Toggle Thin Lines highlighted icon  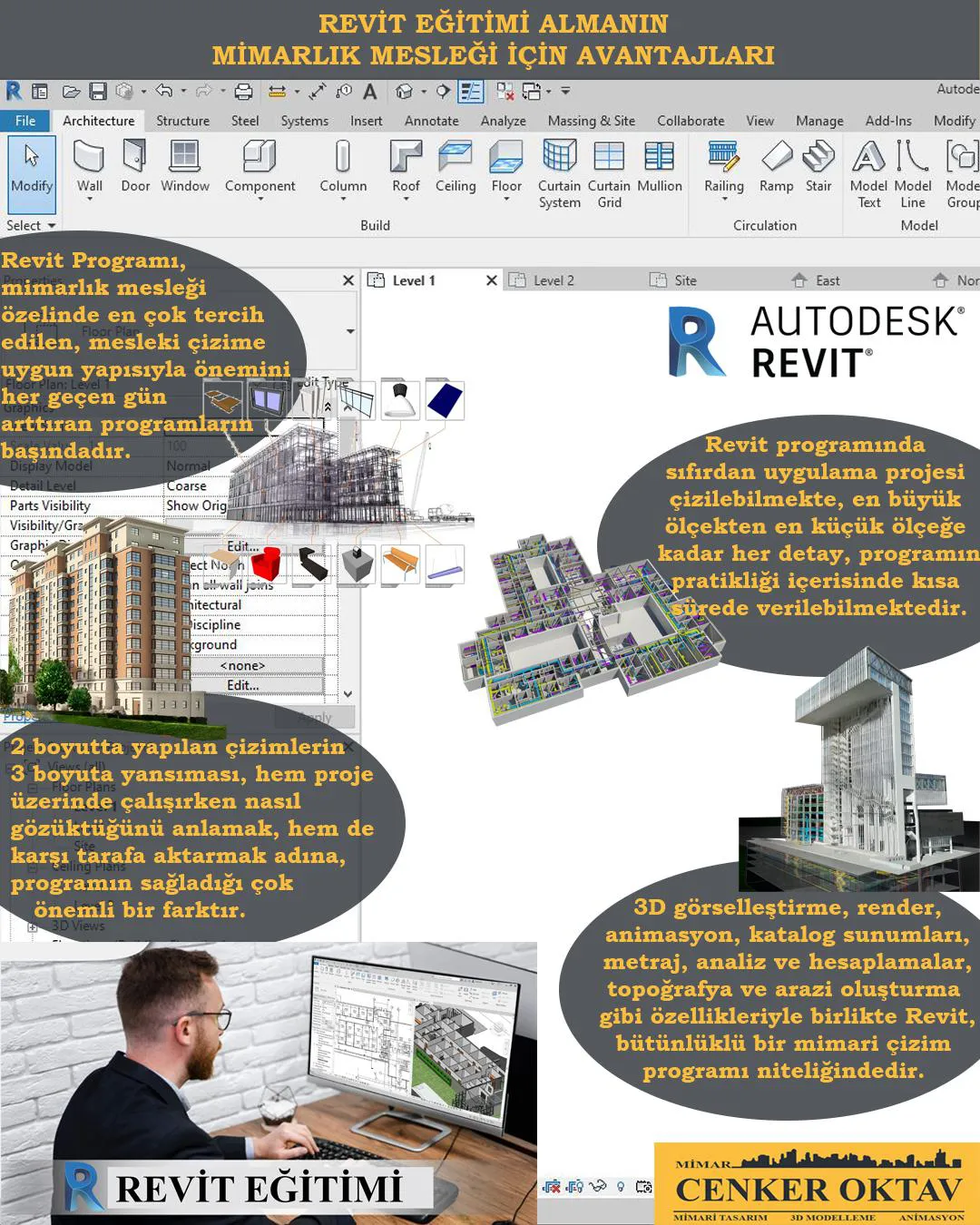pos(471,92)
